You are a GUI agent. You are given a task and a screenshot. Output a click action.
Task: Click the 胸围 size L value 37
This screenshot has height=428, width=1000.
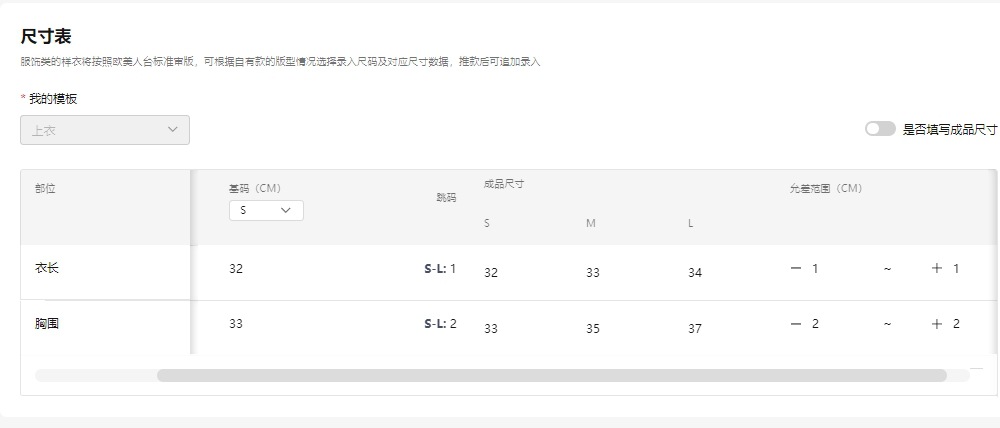point(695,329)
